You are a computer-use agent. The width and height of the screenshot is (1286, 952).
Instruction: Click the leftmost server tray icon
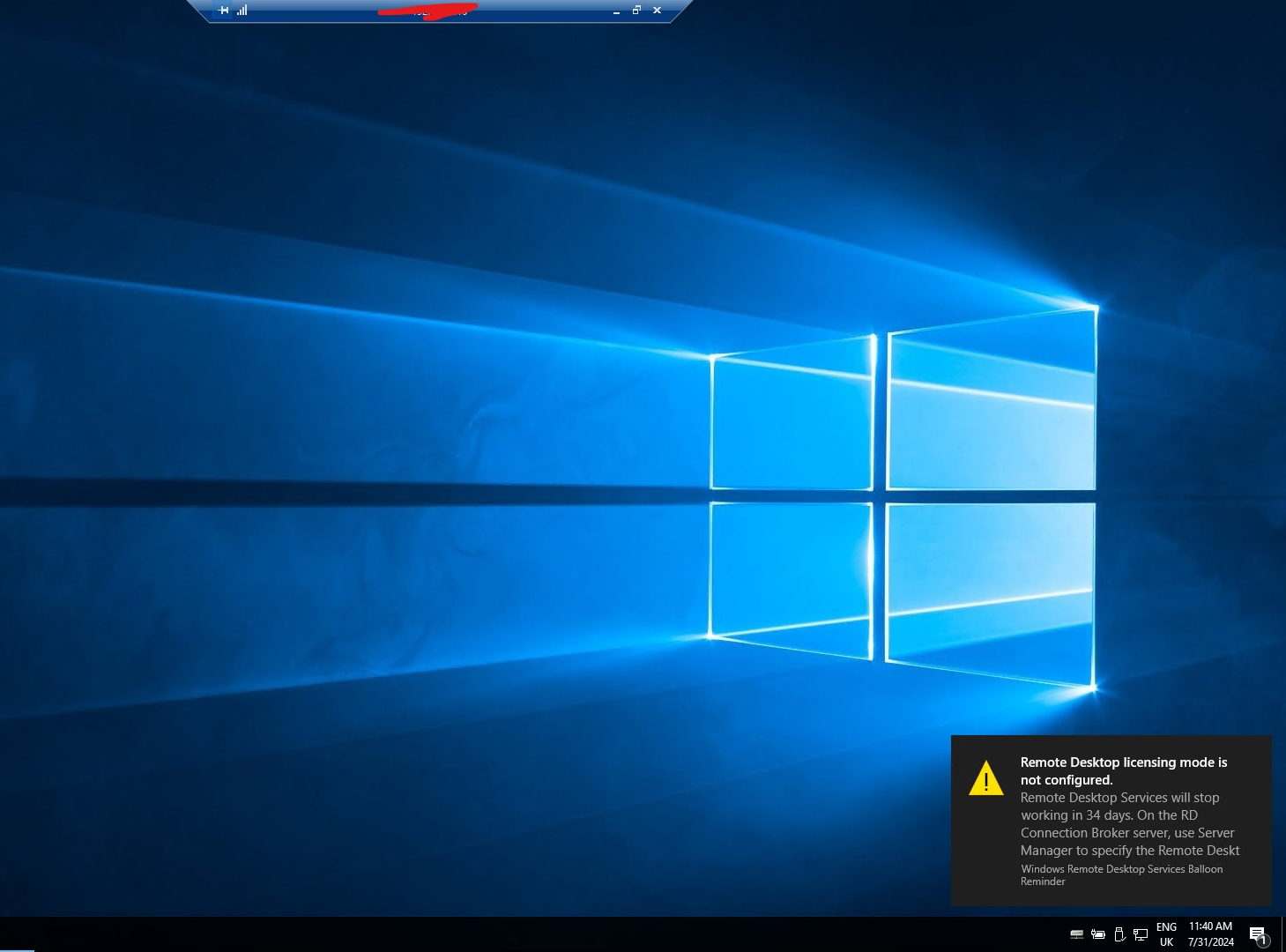pyautogui.click(x=1077, y=933)
